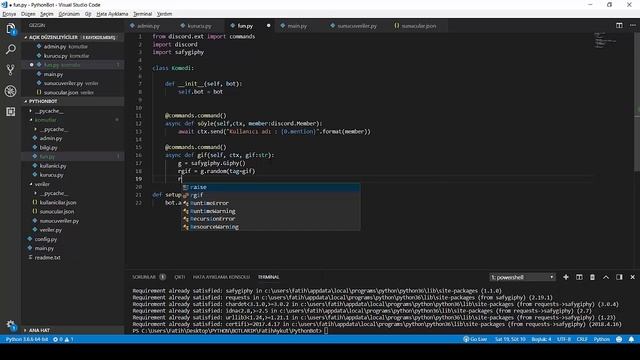640x360 pixels.
Task: Collapse the AÇIK DÜZENLEYİCİLER section
Action: (73, 37)
